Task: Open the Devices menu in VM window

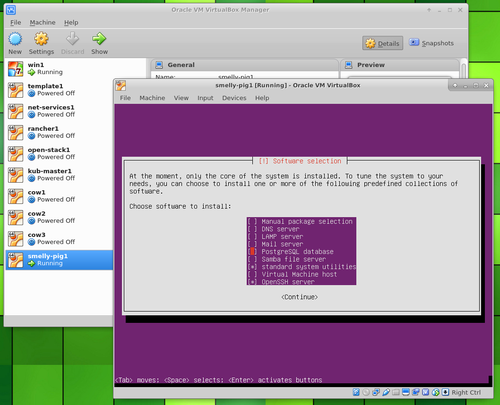Action: click(x=234, y=98)
